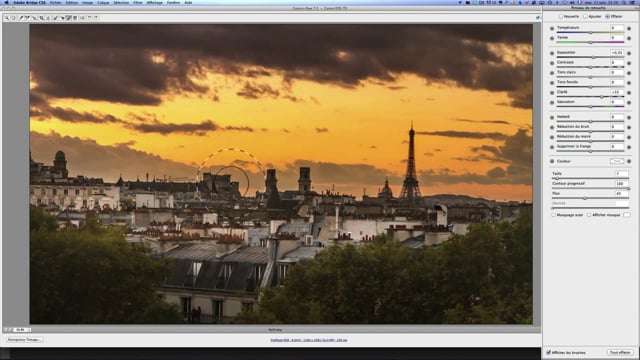Select the Crop tool
The image size is (640, 360).
point(42,18)
